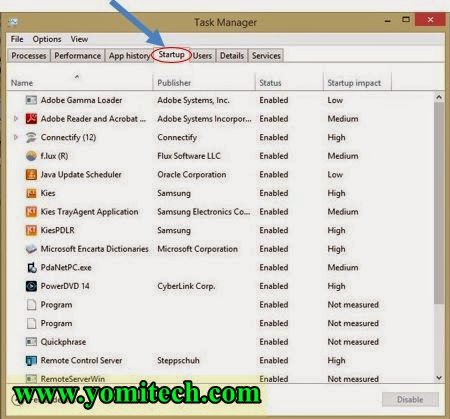Select the Remote Control Server icon

(31, 360)
